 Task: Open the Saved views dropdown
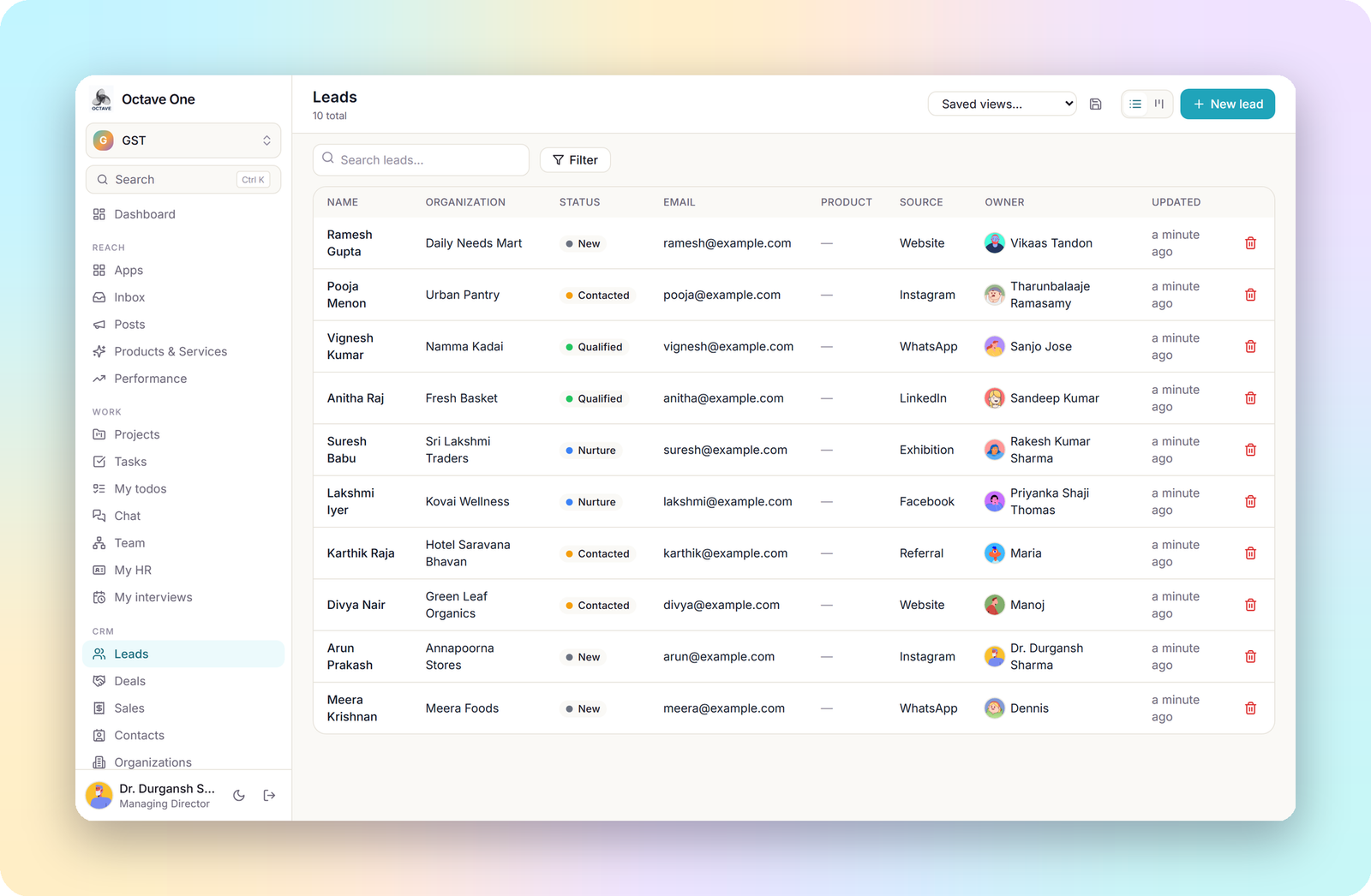point(1002,105)
